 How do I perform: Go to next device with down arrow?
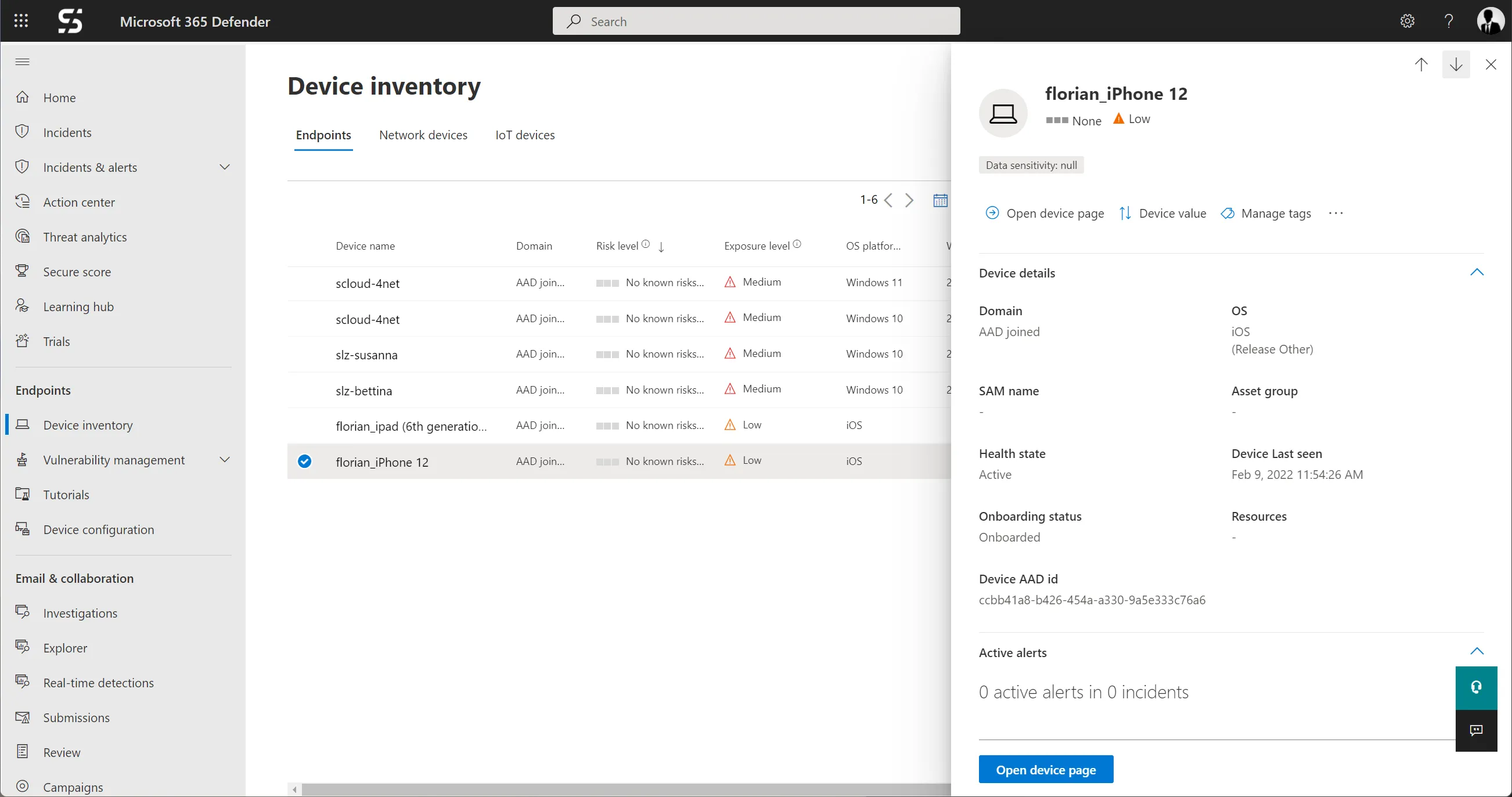pyautogui.click(x=1456, y=64)
